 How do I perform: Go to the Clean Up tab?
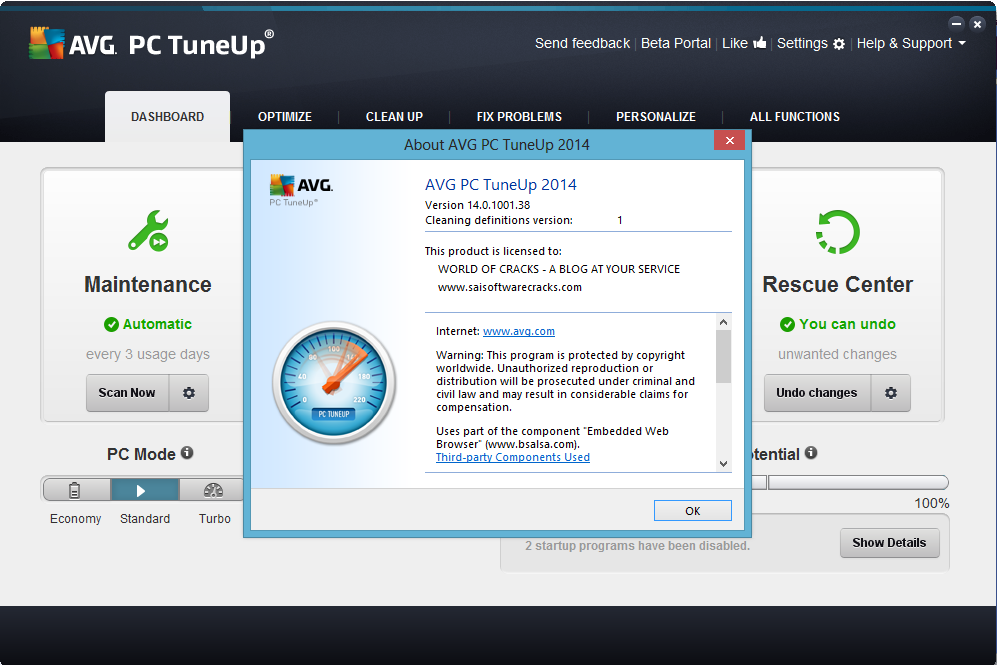coord(394,117)
